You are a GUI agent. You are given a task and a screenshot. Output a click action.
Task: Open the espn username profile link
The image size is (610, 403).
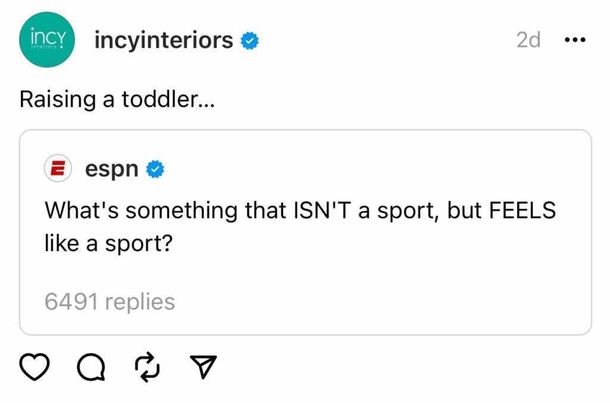coord(111,170)
